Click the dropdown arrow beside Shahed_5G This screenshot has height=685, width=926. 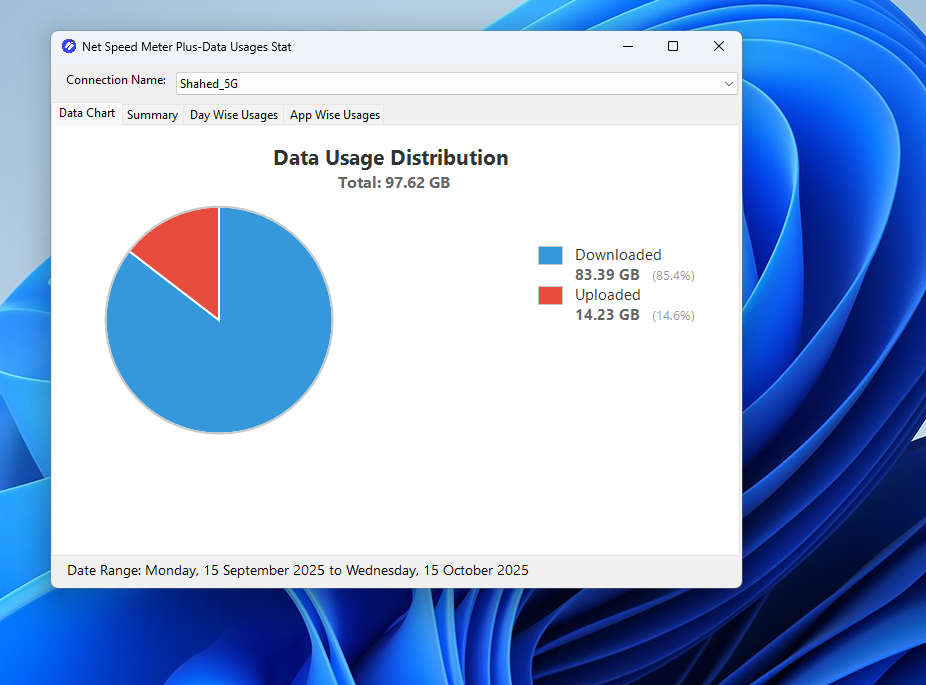pyautogui.click(x=729, y=83)
